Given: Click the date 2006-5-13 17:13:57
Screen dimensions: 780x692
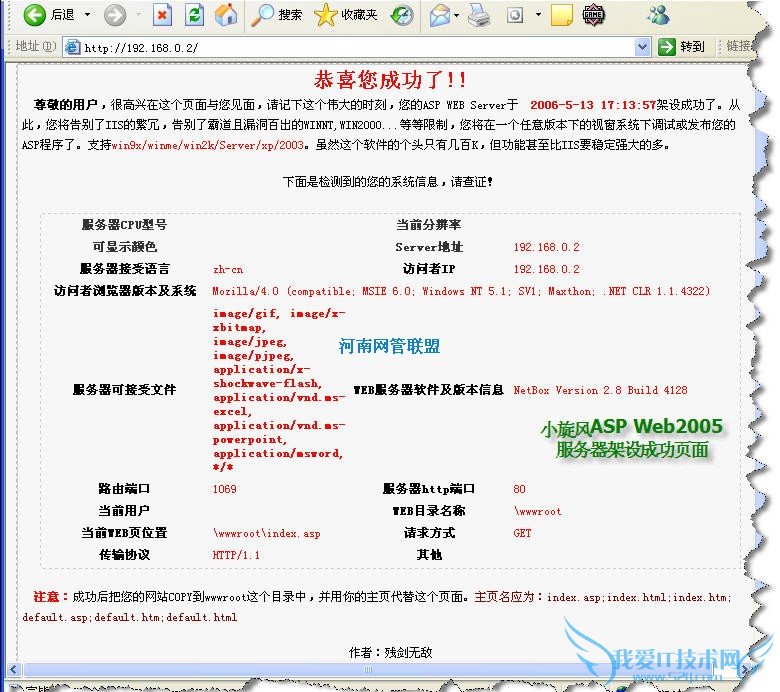Looking at the screenshot, I should tap(593, 105).
